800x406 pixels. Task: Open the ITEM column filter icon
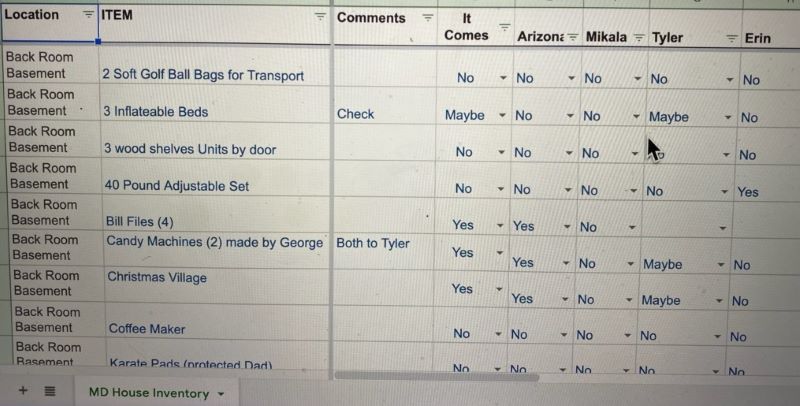[320, 16]
